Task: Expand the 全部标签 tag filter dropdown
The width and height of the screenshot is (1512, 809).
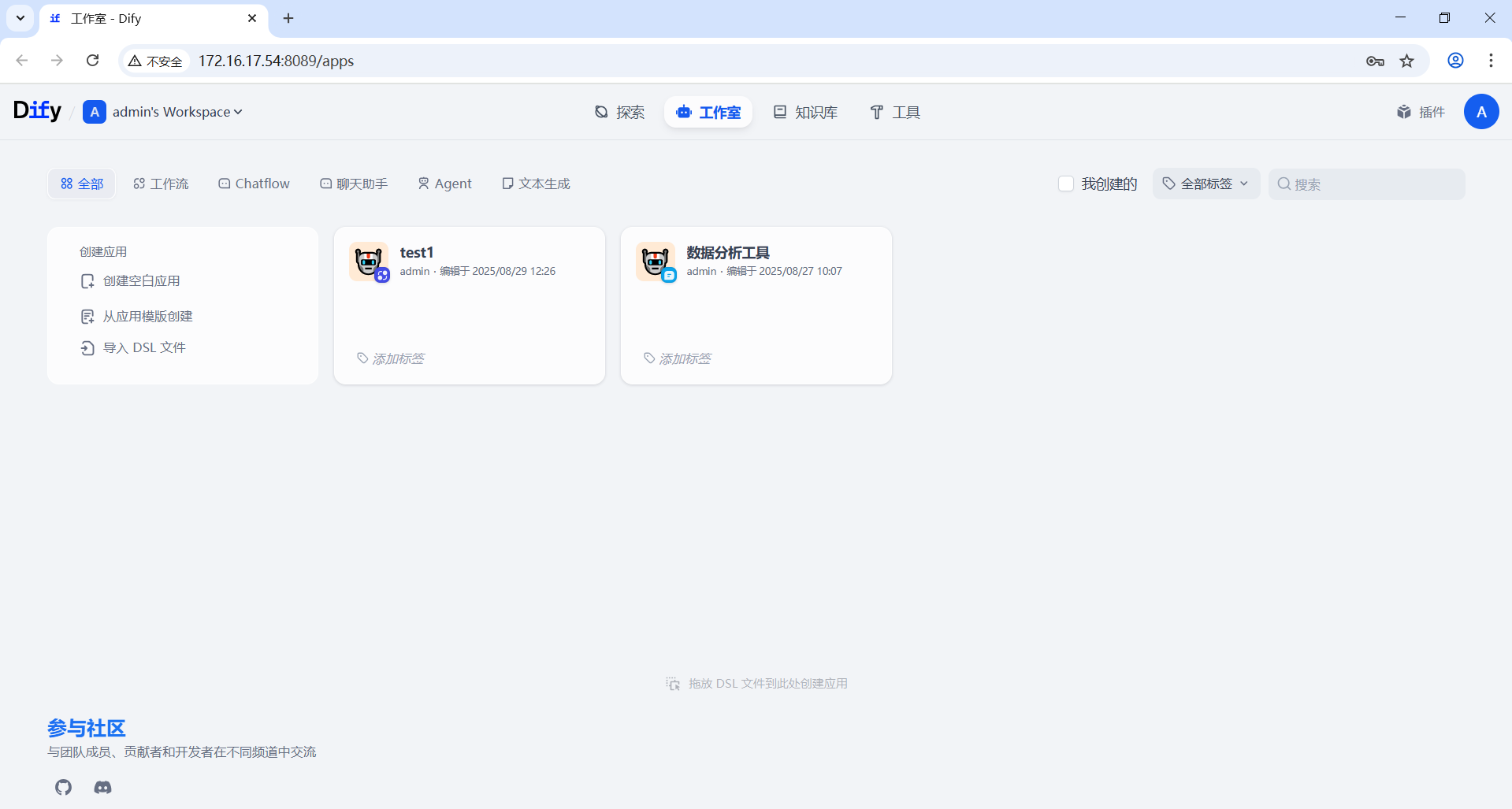Action: (1206, 184)
